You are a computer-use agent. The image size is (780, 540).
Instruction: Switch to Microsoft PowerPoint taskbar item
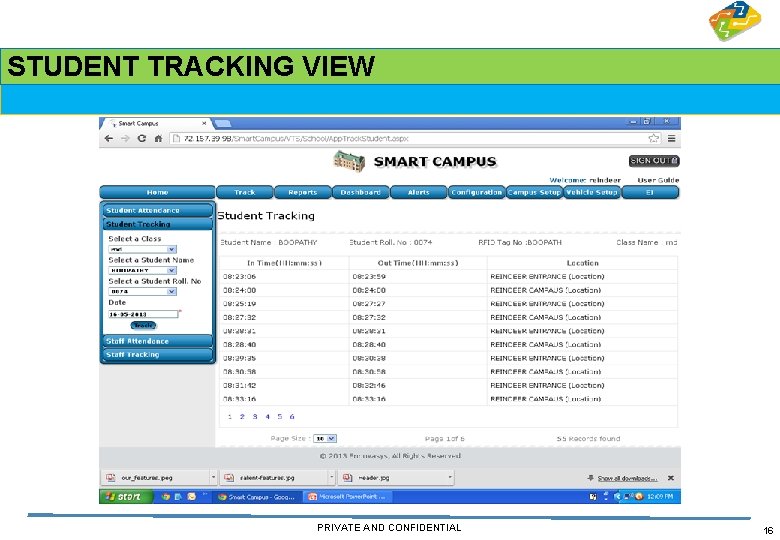[x=347, y=496]
